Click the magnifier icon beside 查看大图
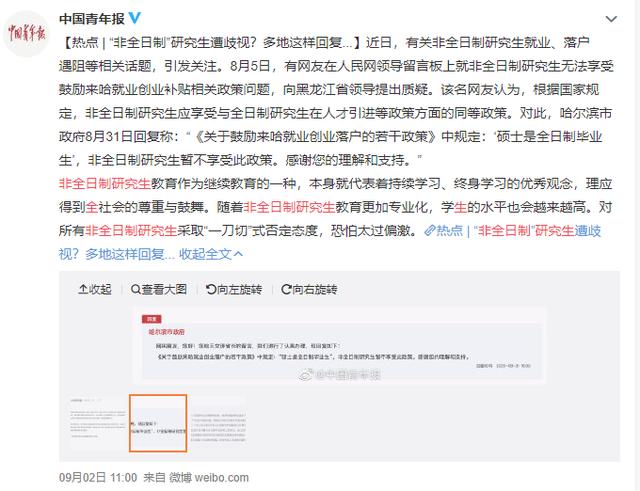 pos(136,289)
